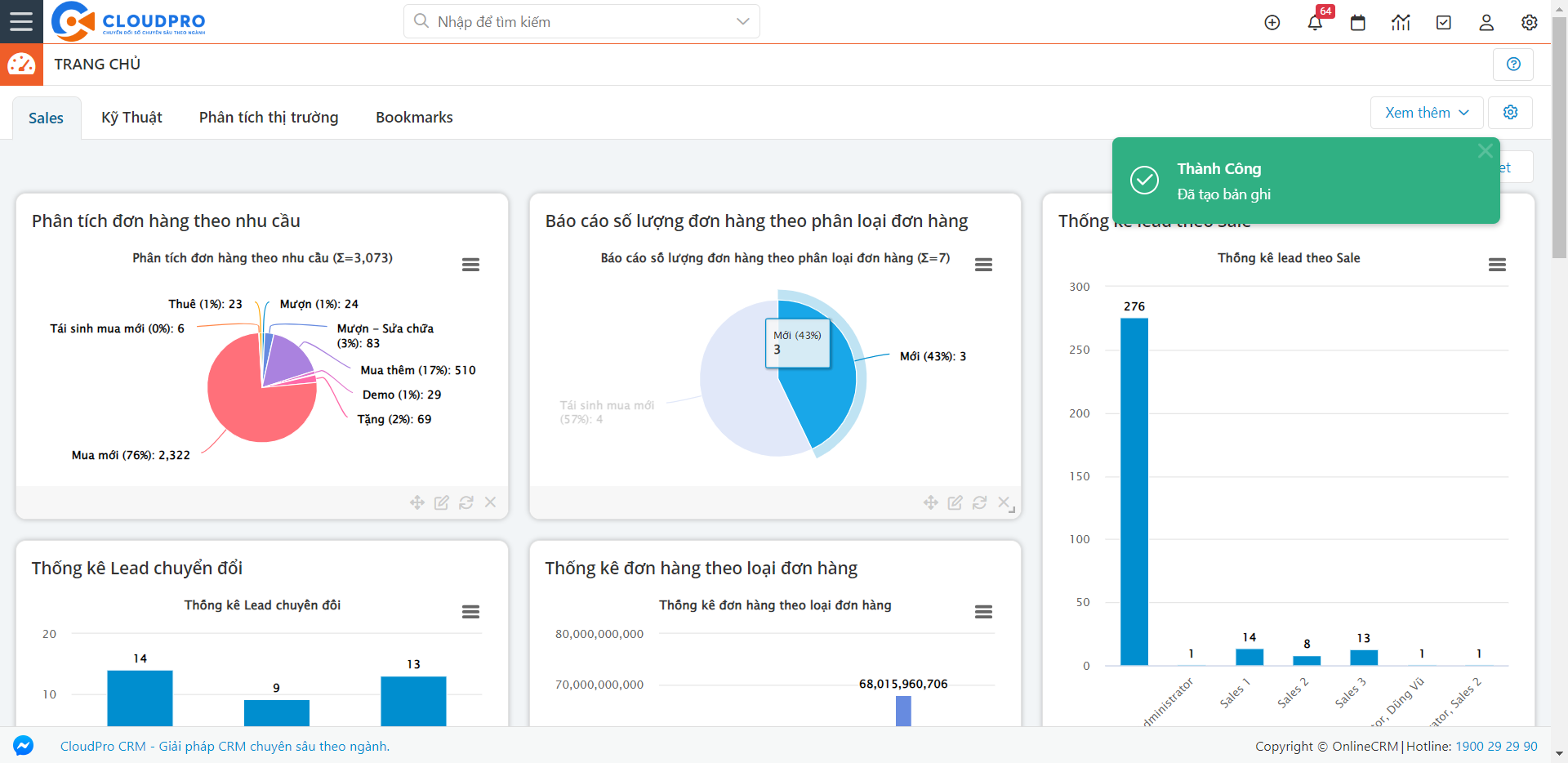Click the CloudPro logo
The width and height of the screenshot is (1568, 763).
[128, 21]
